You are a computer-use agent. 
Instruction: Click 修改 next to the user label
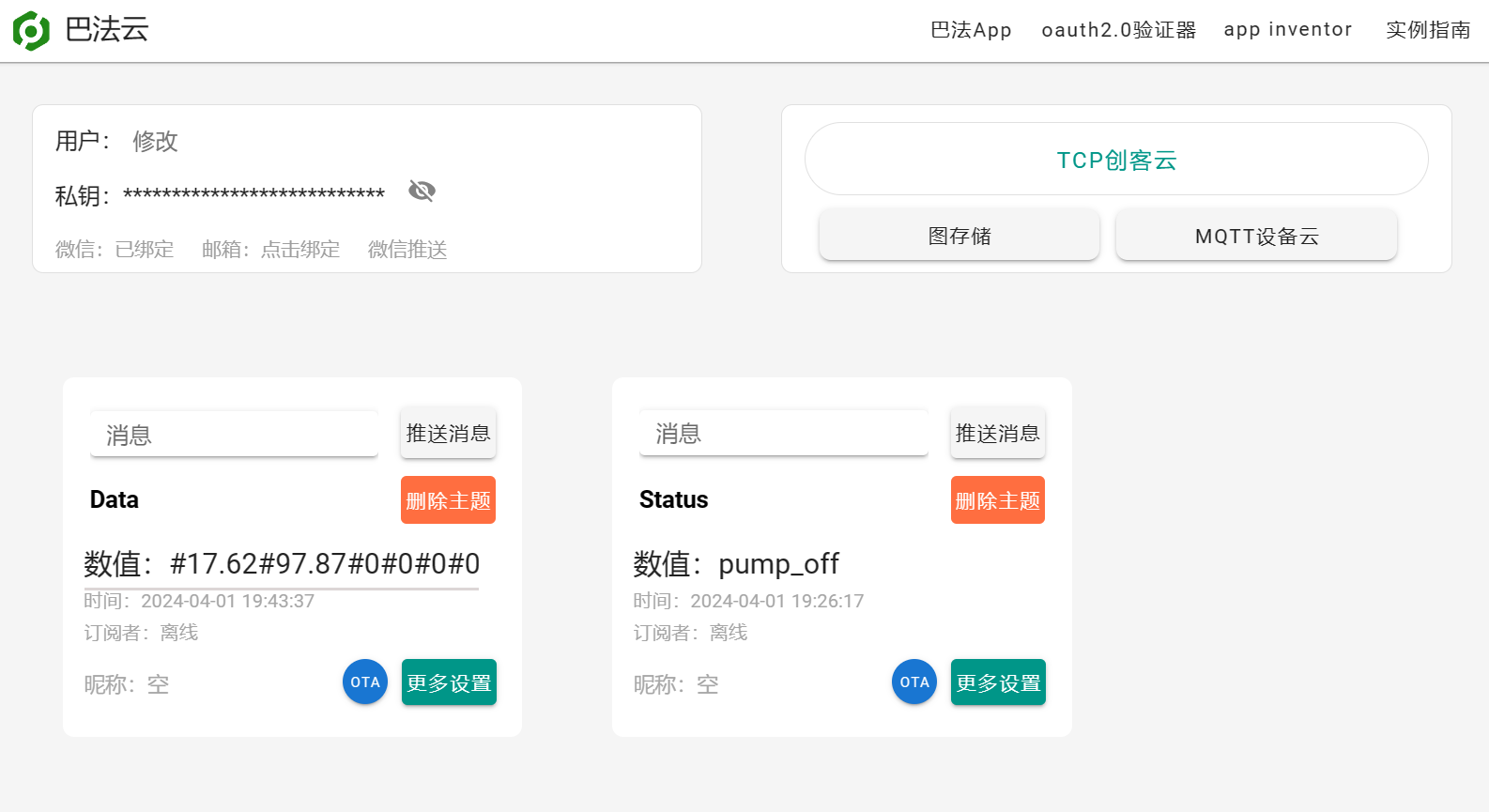pyautogui.click(x=155, y=141)
